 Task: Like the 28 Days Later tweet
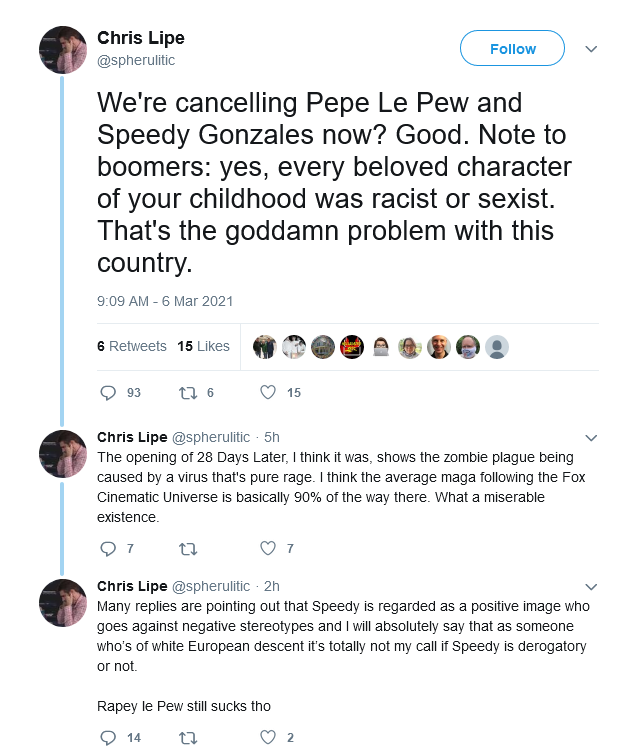[x=268, y=548]
